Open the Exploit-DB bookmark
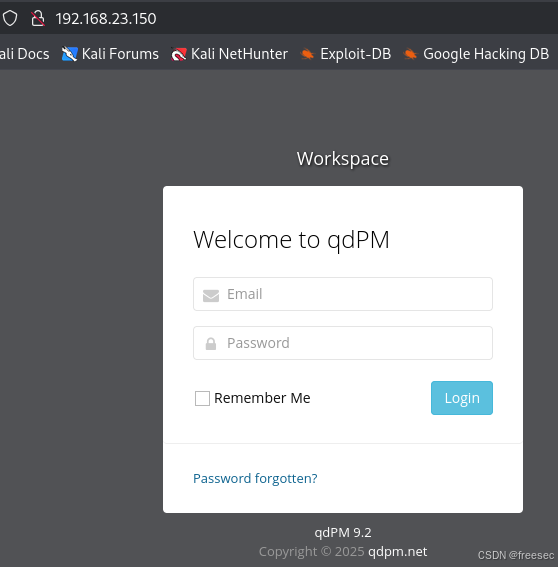Screen dimensions: 558x567 [x=345, y=54]
